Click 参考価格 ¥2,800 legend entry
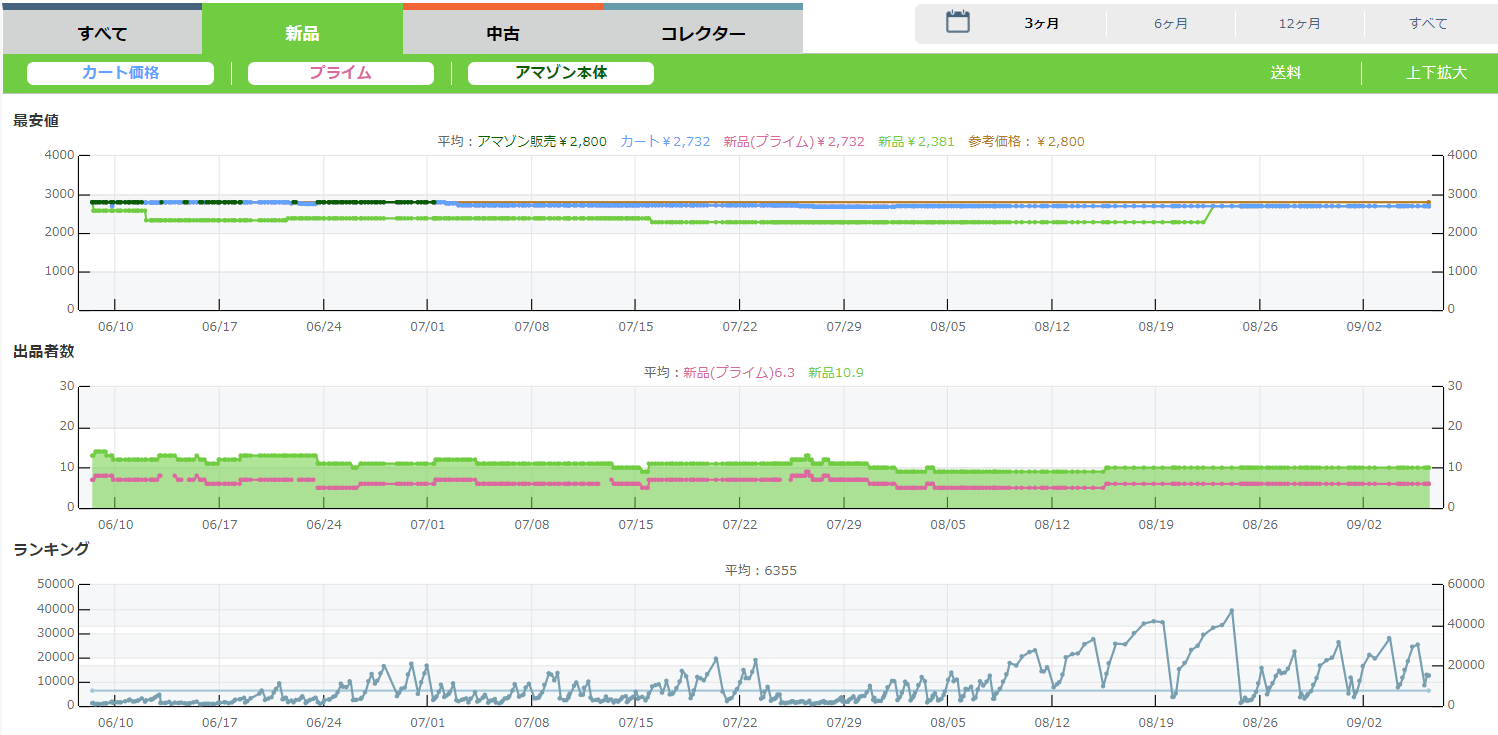 1025,142
